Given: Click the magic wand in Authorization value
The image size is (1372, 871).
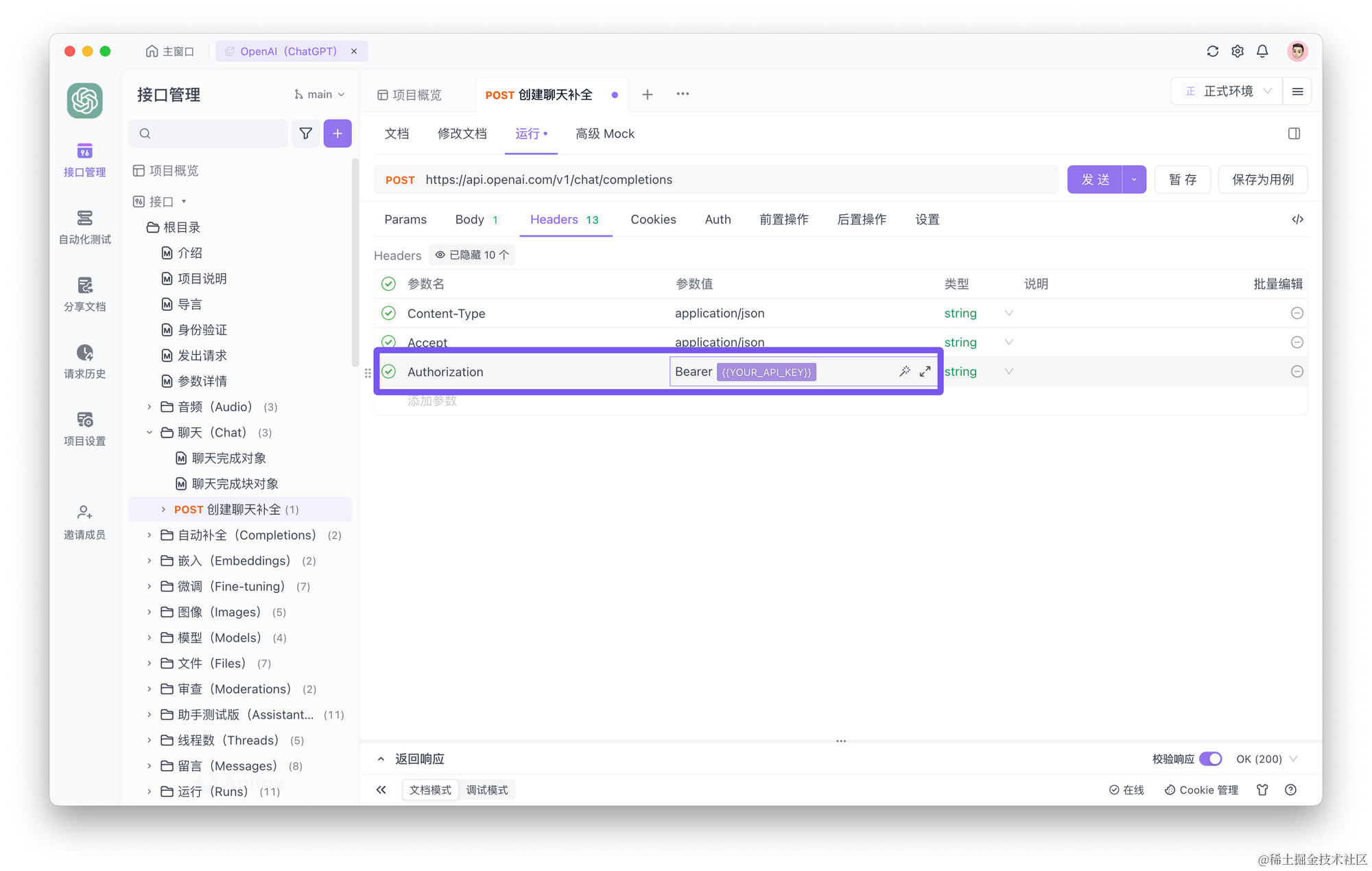Looking at the screenshot, I should [905, 371].
